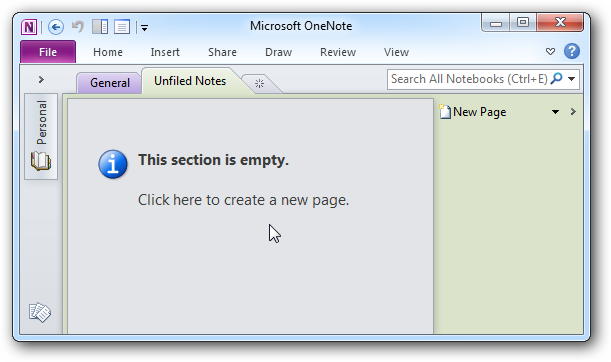Click "This section is empty." message text
This screenshot has height=362, width=611.
pyautogui.click(x=214, y=160)
